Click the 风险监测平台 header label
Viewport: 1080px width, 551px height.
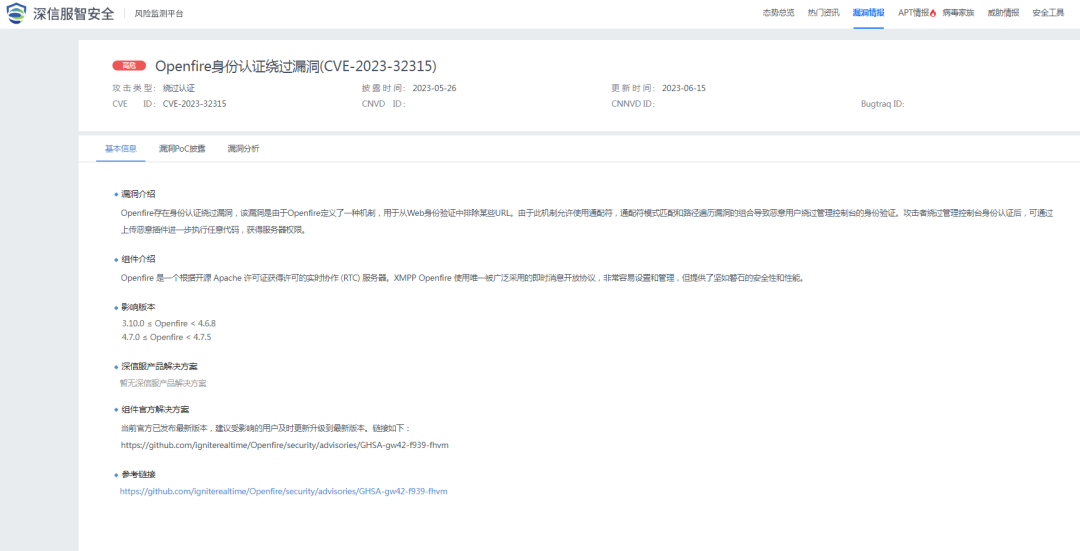(159, 14)
